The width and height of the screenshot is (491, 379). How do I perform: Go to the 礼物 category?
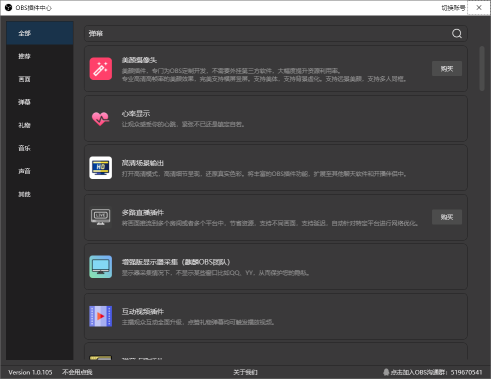click(40, 125)
